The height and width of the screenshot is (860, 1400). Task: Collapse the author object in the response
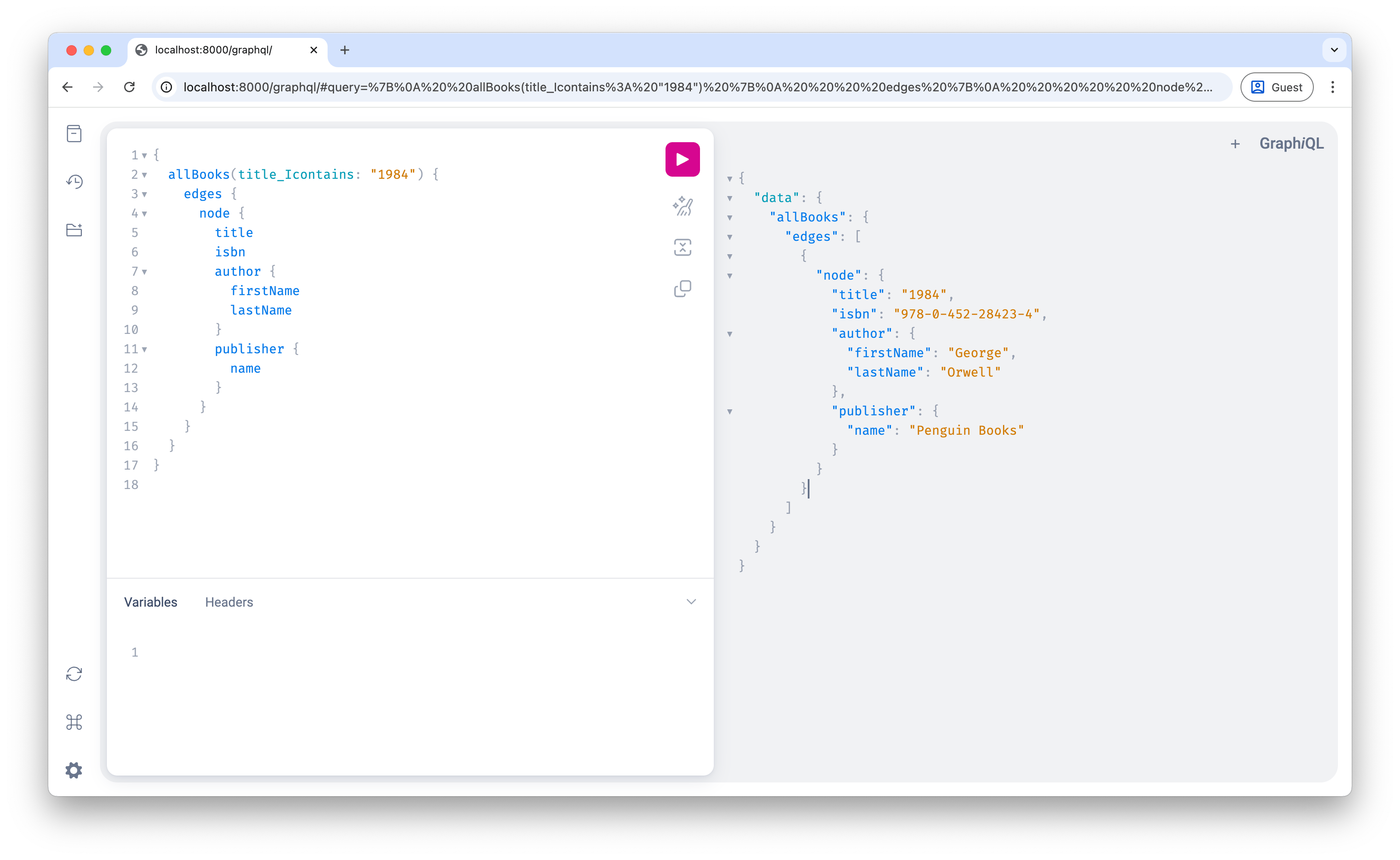730,334
